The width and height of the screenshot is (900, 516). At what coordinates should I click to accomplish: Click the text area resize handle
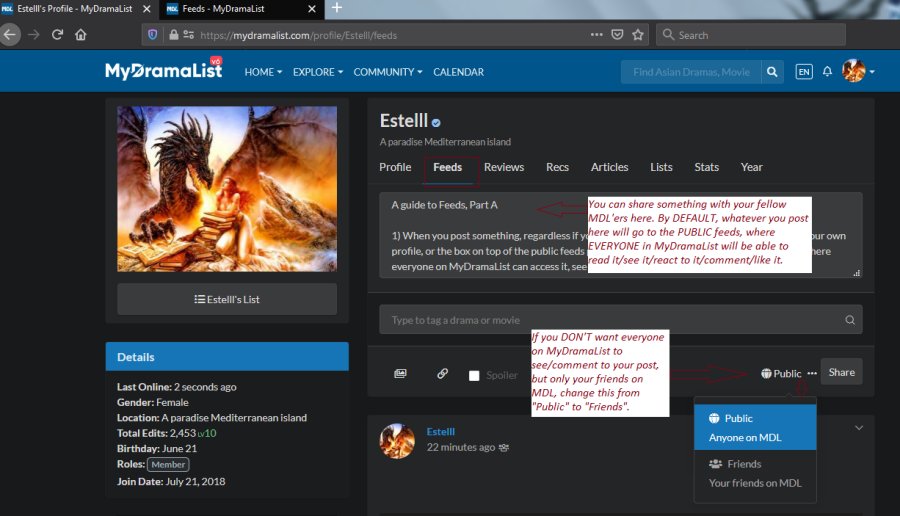(x=856, y=273)
